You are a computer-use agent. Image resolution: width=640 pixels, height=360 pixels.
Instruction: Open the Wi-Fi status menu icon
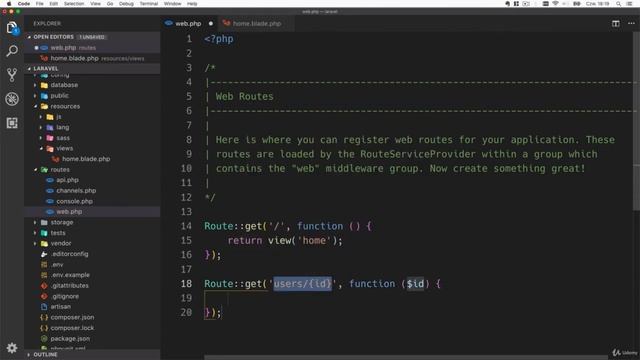point(555,4)
